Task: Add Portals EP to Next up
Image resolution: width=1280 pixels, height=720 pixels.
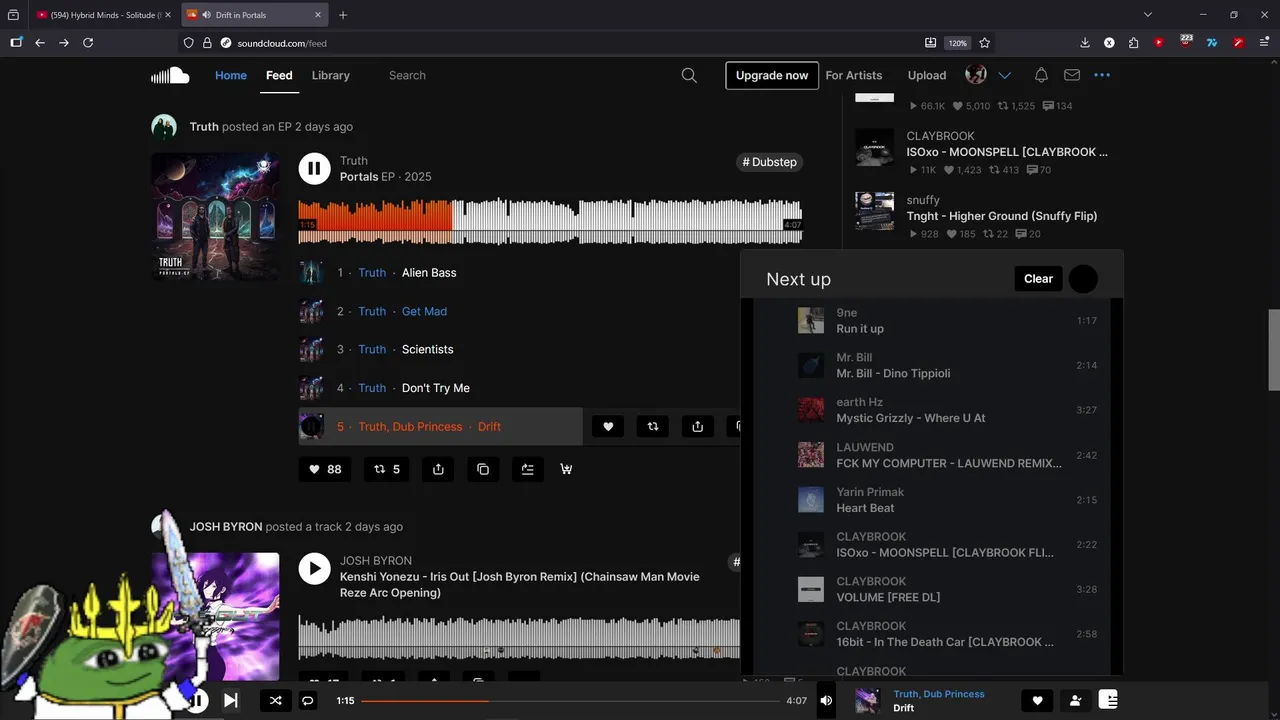Action: click(528, 469)
